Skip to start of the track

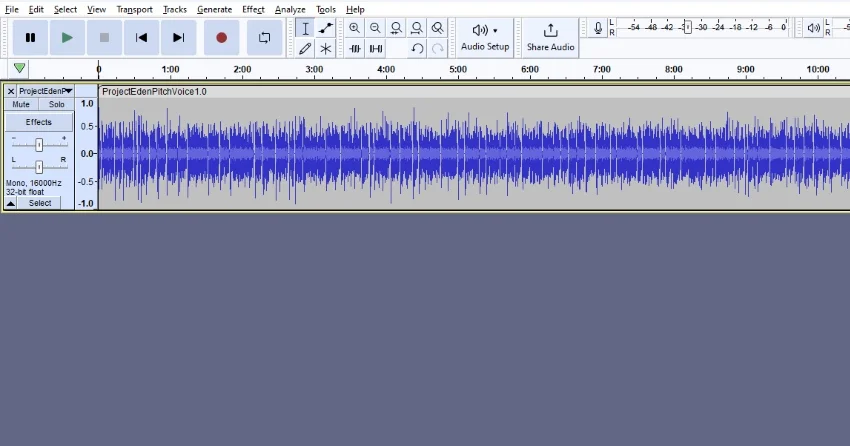[141, 37]
